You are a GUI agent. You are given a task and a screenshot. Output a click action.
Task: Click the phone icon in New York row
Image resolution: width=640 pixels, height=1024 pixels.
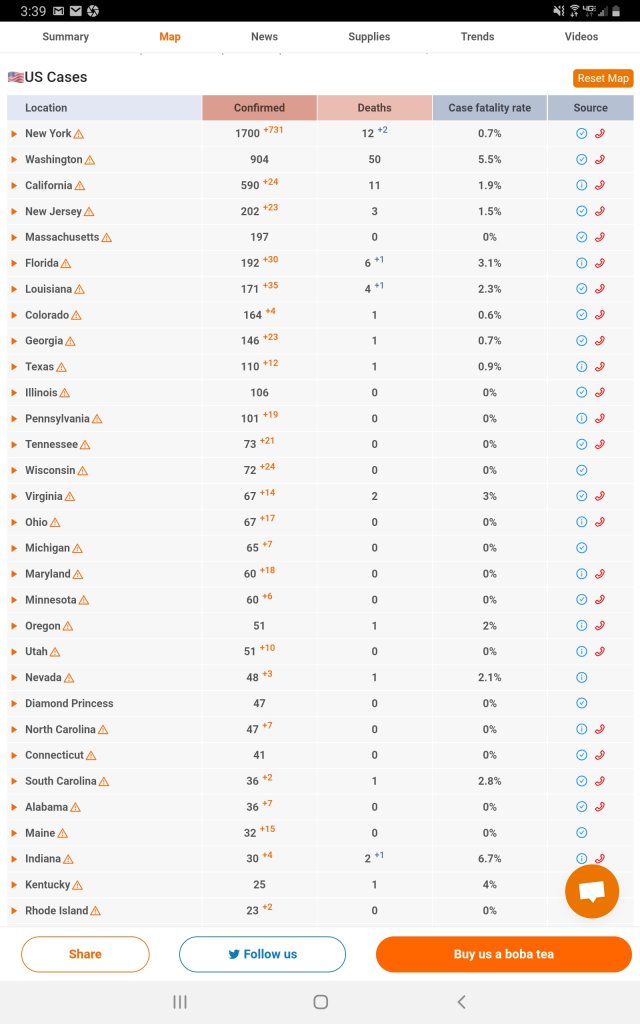click(600, 134)
